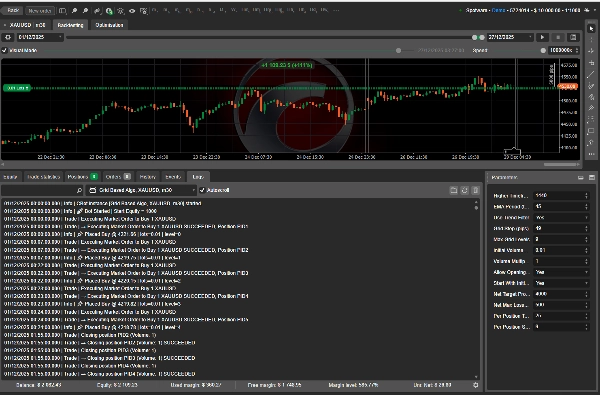Open more drawing tools ellipsis
Viewport: 600px width, 395px height.
(x=592, y=154)
